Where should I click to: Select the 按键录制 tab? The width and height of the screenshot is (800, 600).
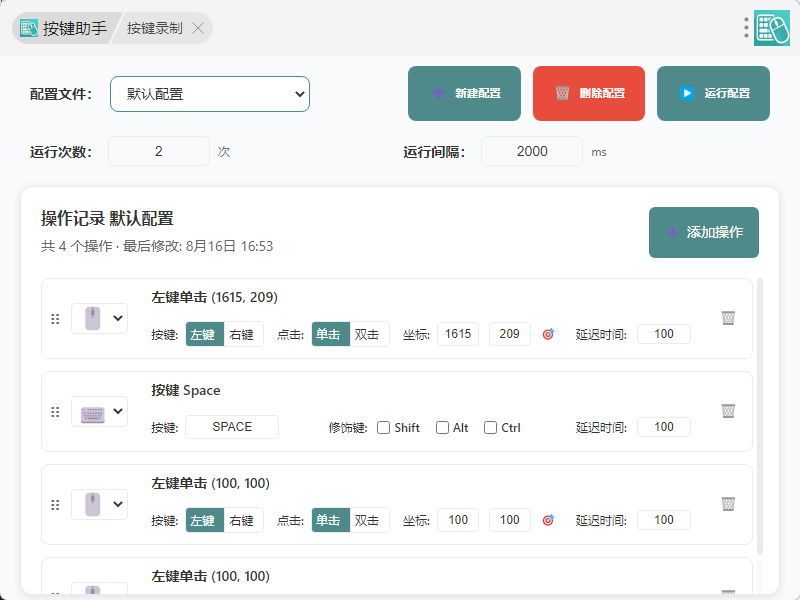pos(155,28)
